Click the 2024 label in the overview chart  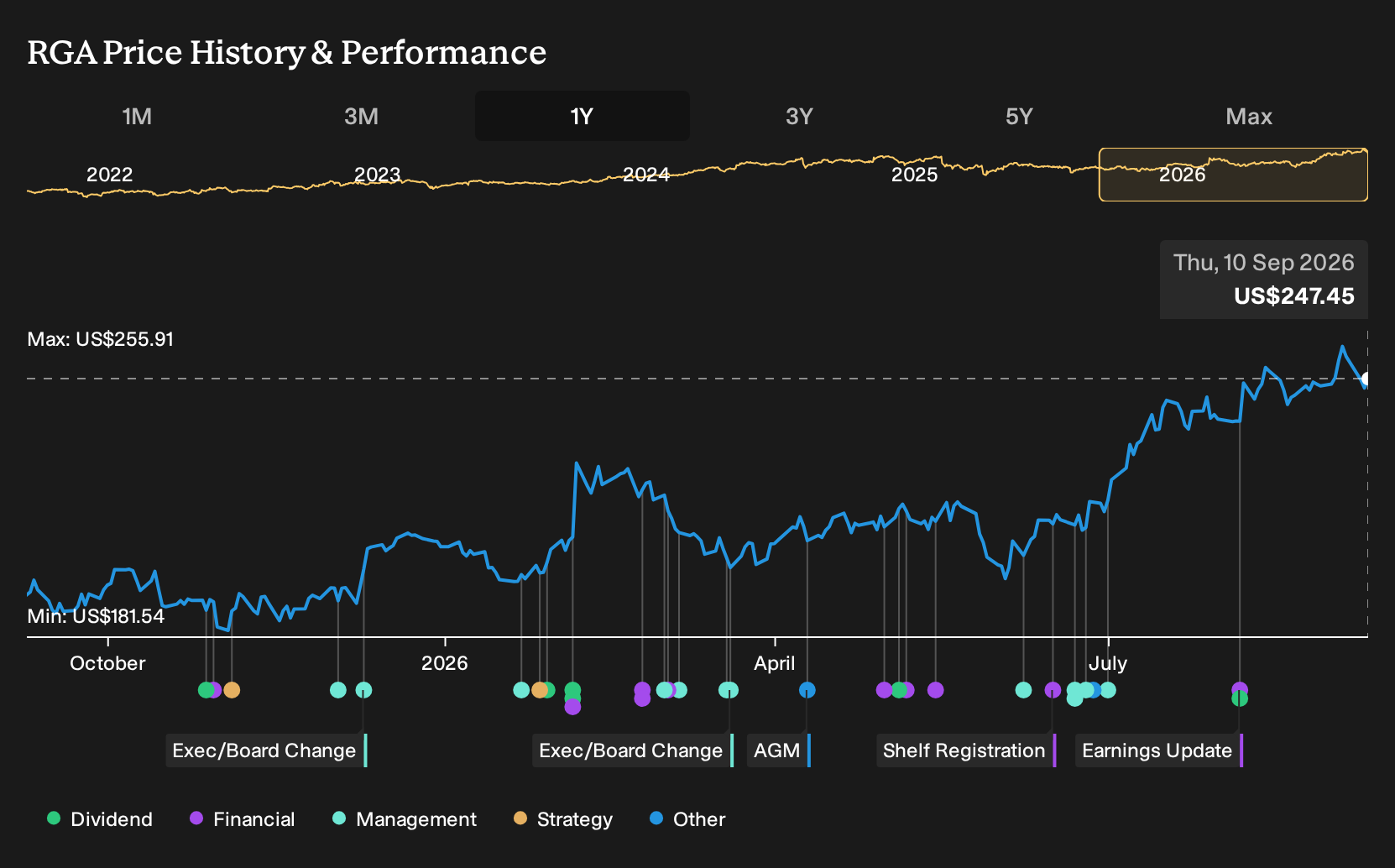646,175
